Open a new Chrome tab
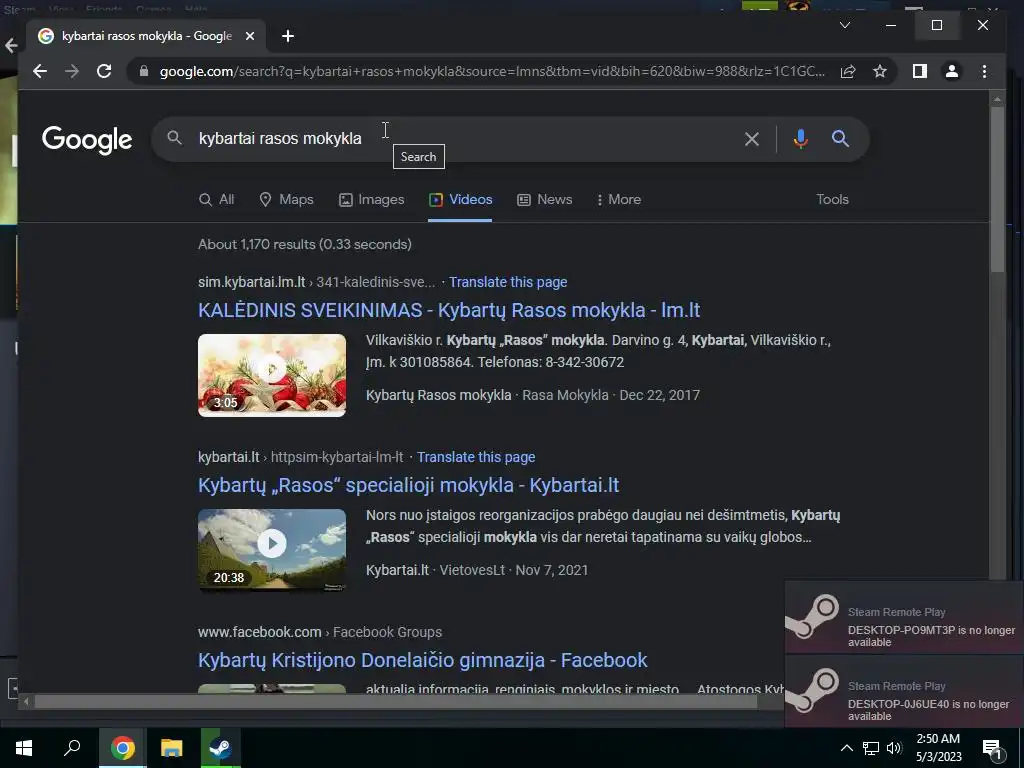Viewport: 1024px width, 768px height. point(288,36)
